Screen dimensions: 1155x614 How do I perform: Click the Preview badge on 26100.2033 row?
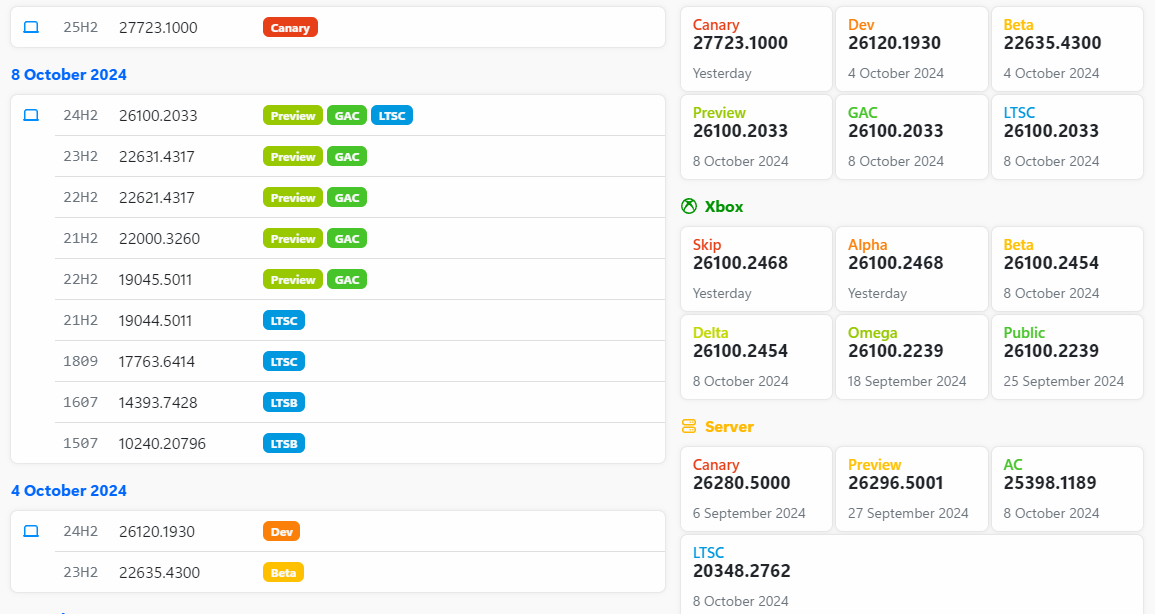292,116
